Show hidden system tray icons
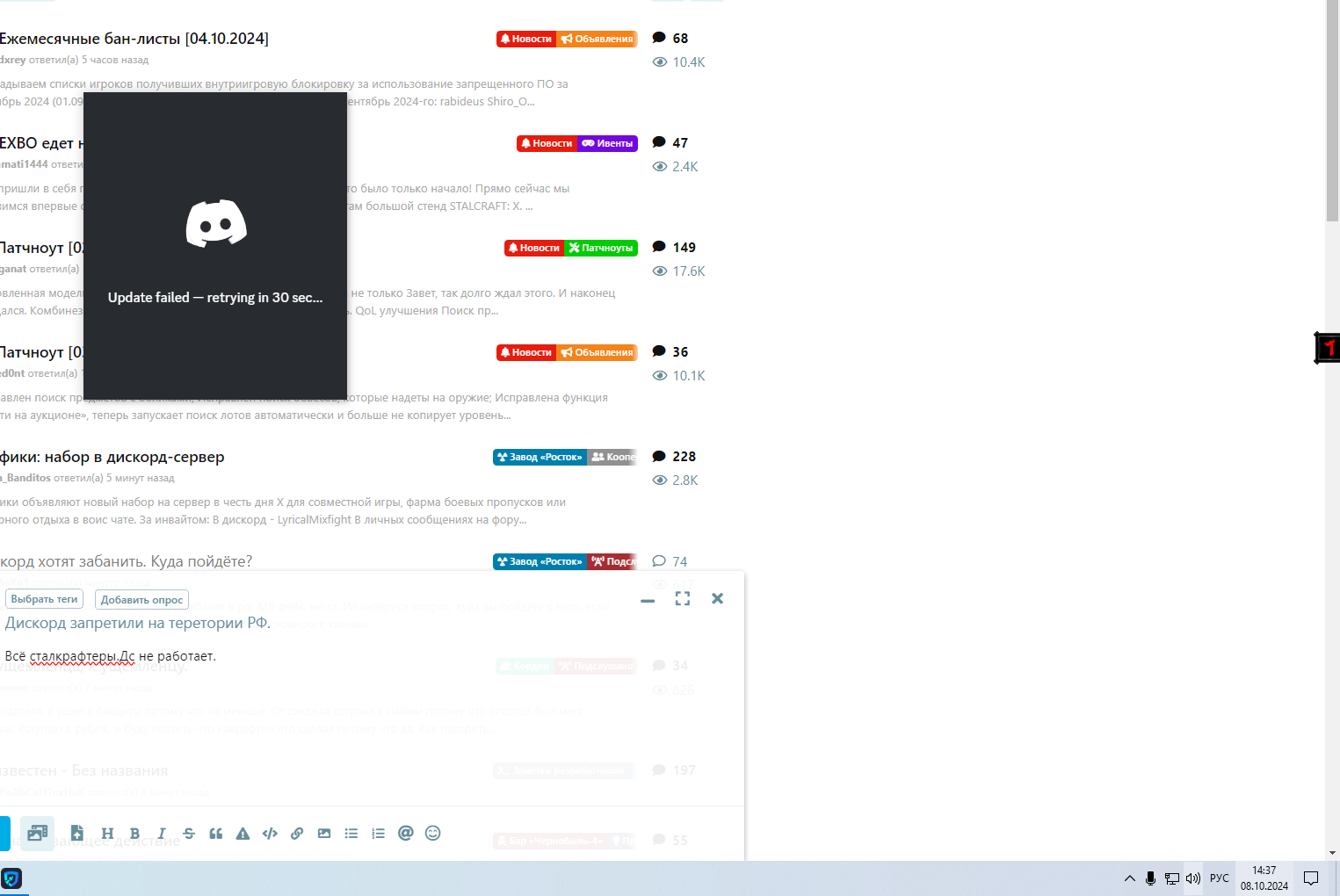 (1129, 878)
